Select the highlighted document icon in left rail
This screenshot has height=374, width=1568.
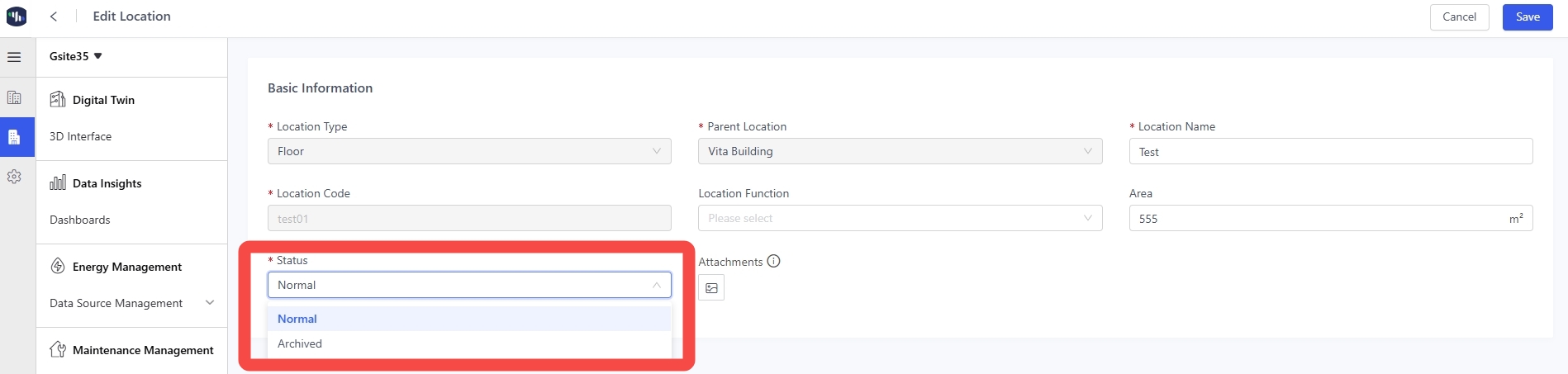pos(15,137)
